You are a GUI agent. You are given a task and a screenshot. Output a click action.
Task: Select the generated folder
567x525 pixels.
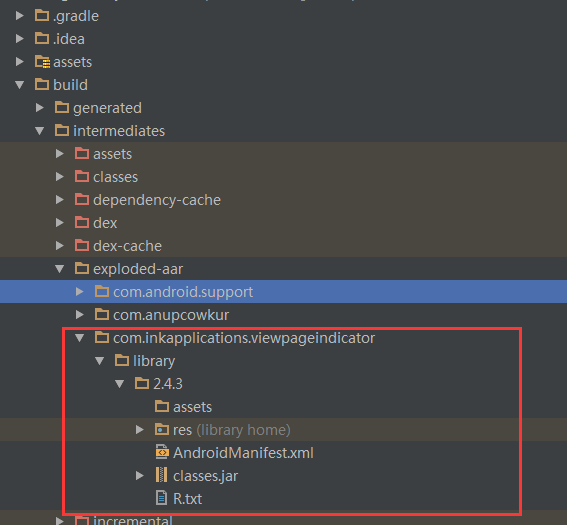(x=107, y=108)
